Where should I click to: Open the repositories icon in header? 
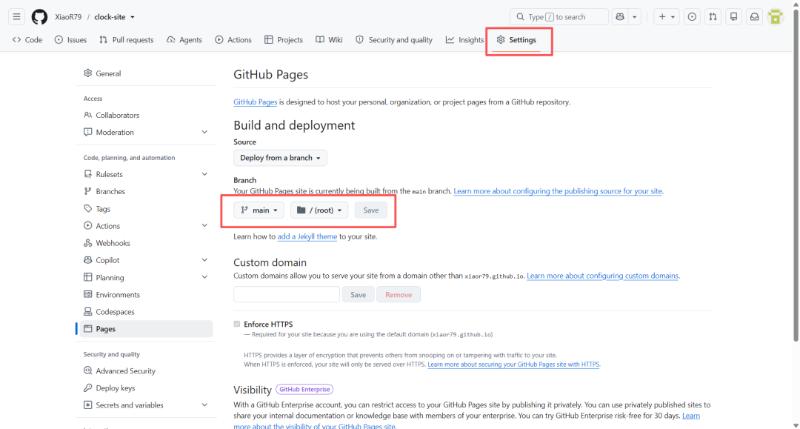(x=734, y=17)
